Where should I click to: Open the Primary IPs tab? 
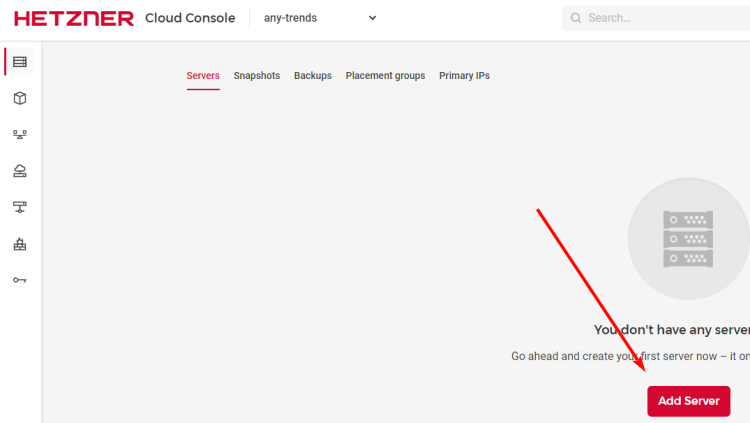464,76
